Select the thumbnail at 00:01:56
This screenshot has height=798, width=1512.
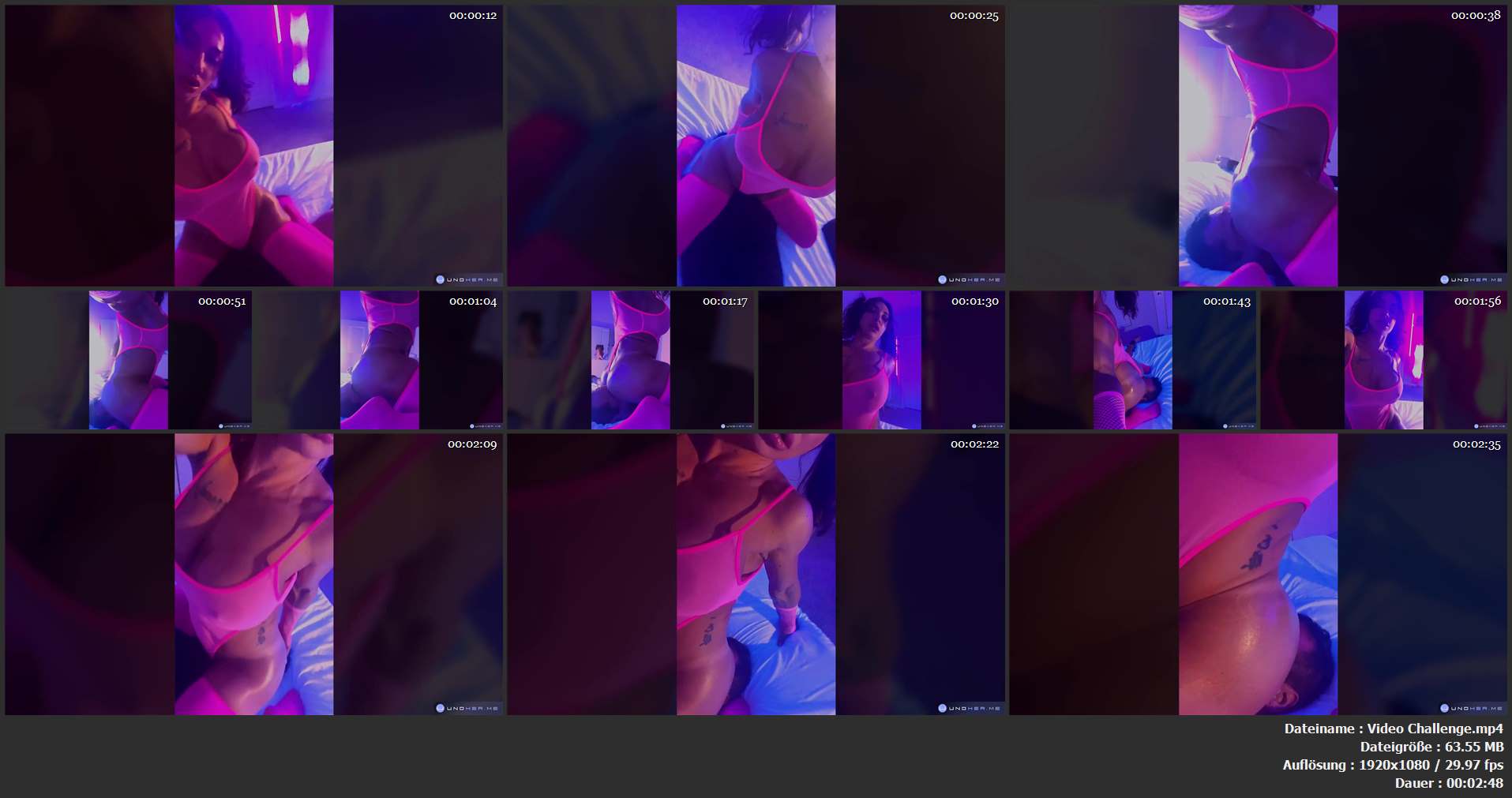pos(1383,360)
